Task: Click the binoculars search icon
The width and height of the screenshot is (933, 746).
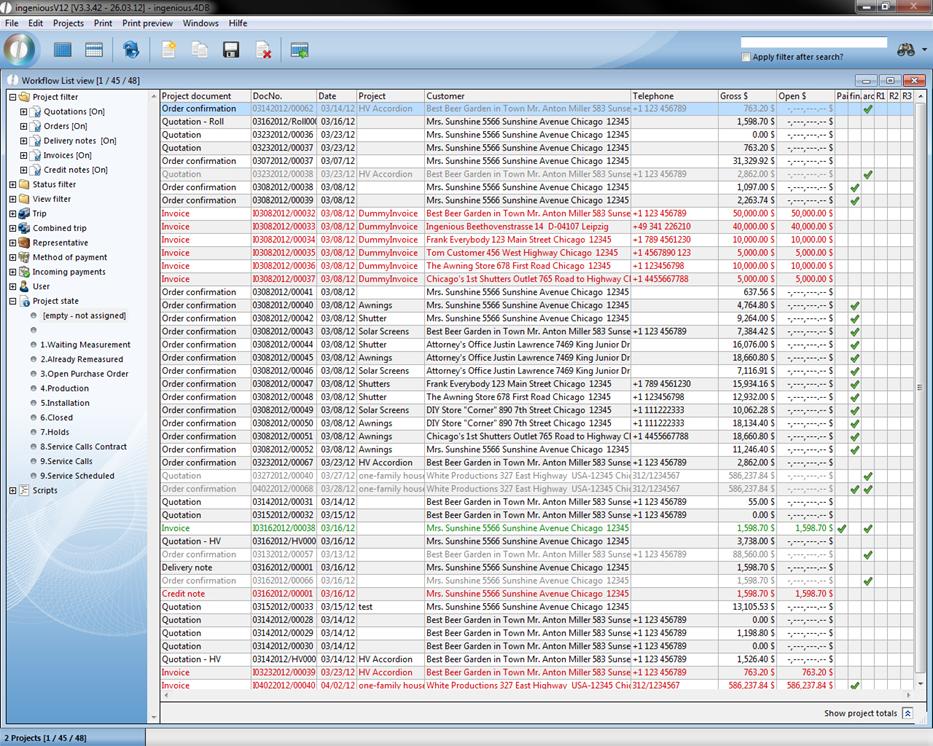Action: click(x=906, y=49)
